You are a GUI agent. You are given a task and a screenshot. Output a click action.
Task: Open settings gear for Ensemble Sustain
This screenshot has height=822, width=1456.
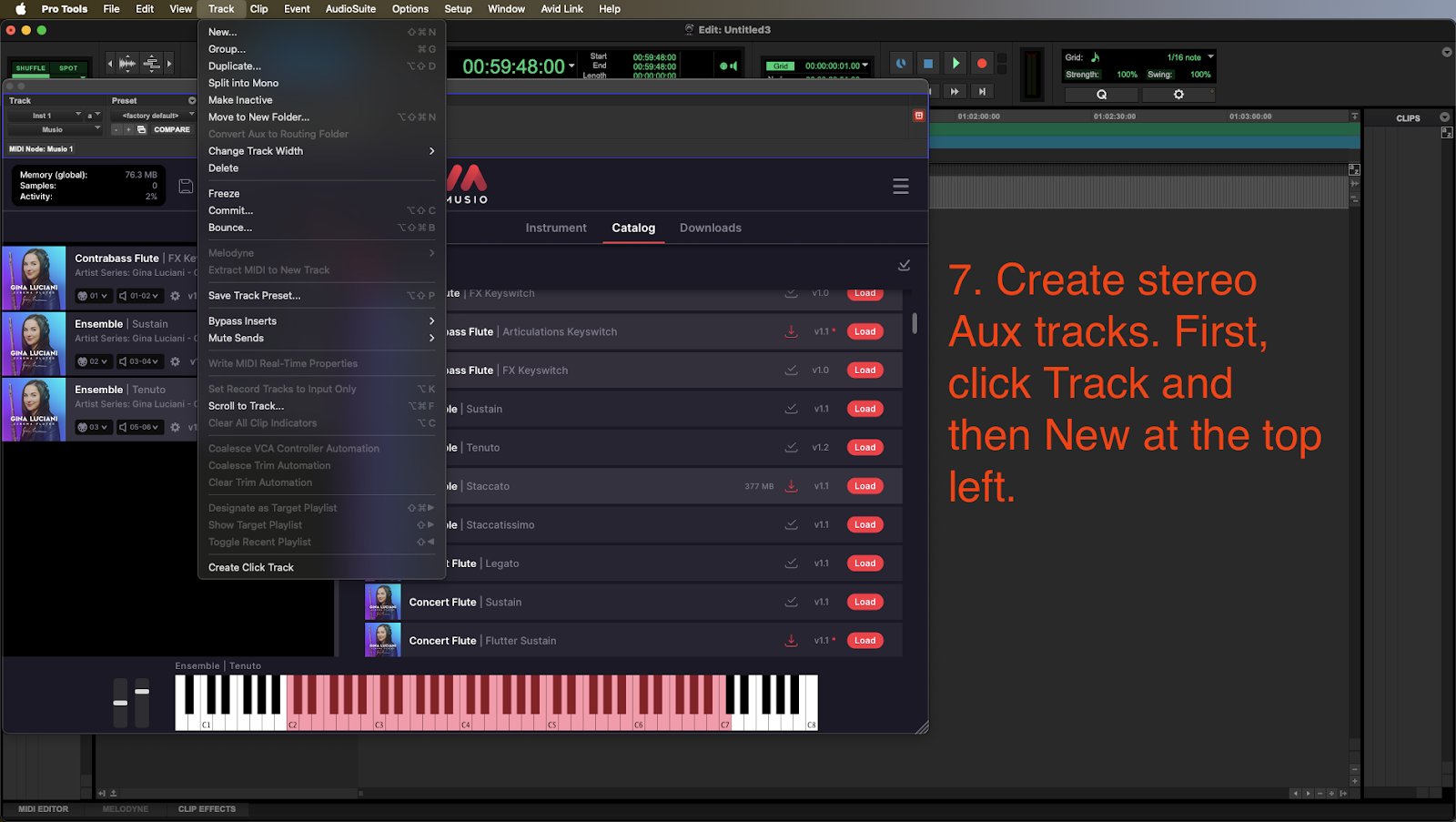pos(175,361)
